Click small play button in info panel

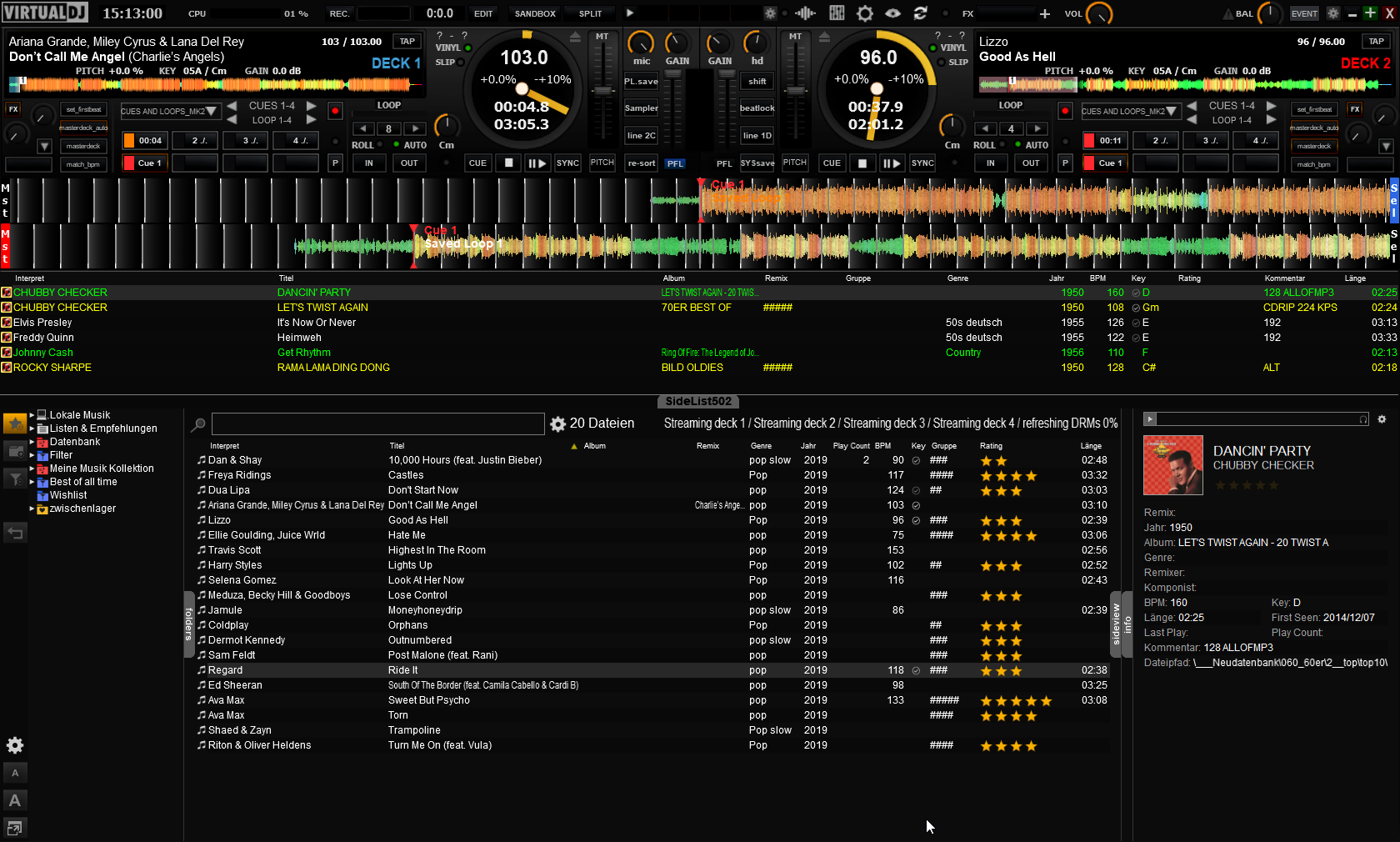pyautogui.click(x=1150, y=419)
